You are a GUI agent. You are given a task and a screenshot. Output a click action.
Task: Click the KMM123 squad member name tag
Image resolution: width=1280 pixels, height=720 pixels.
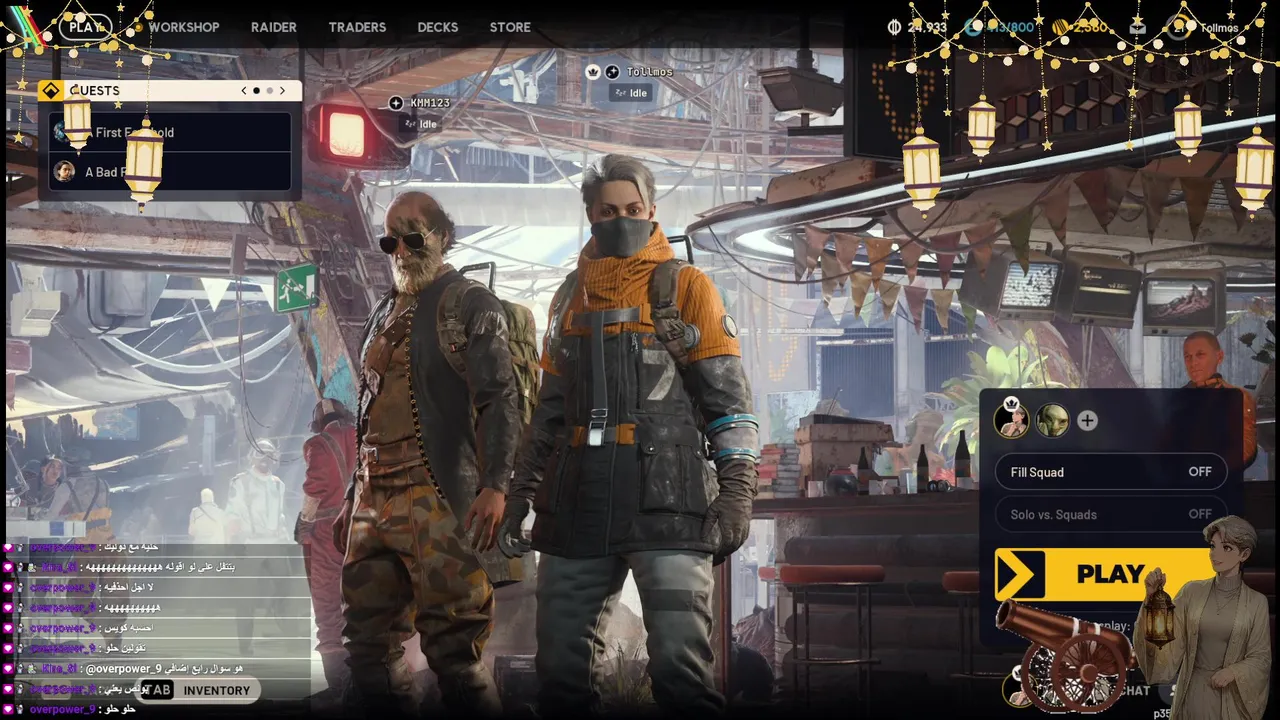(x=430, y=103)
